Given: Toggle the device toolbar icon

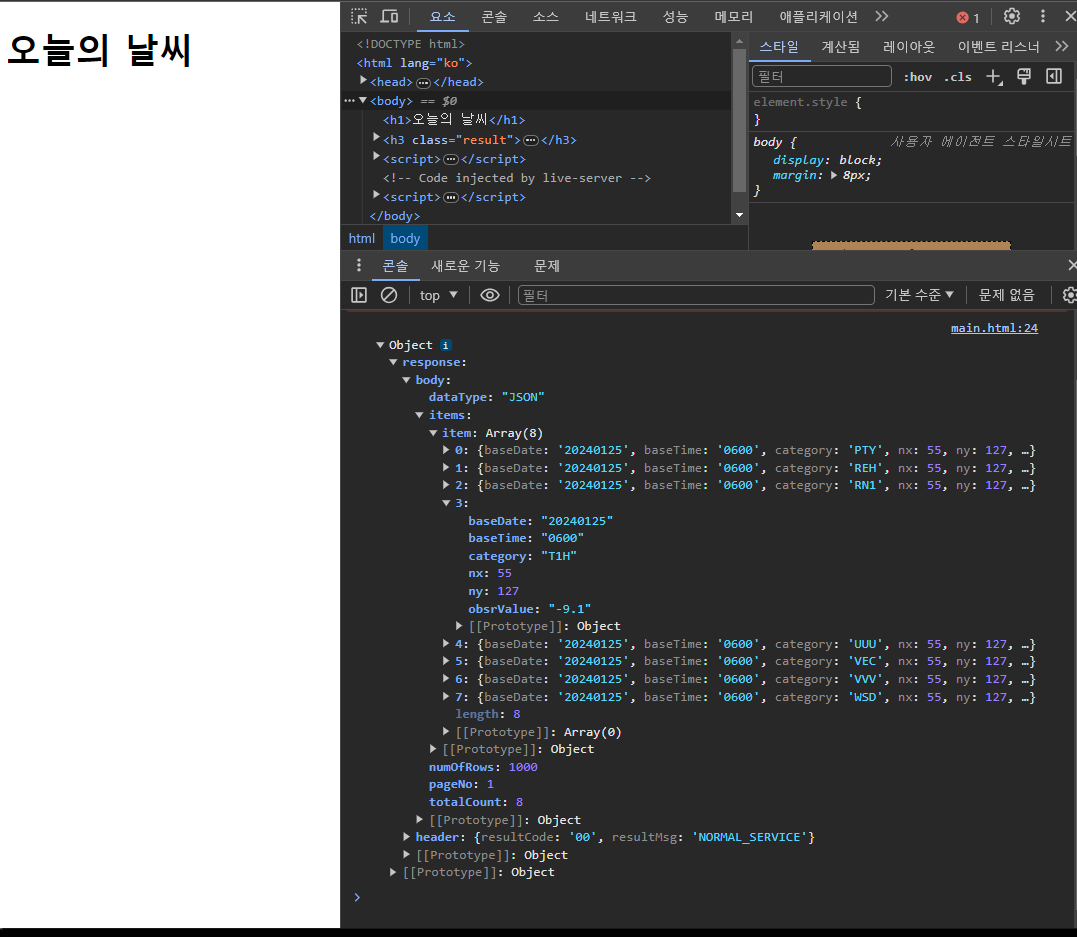Looking at the screenshot, I should 389,16.
